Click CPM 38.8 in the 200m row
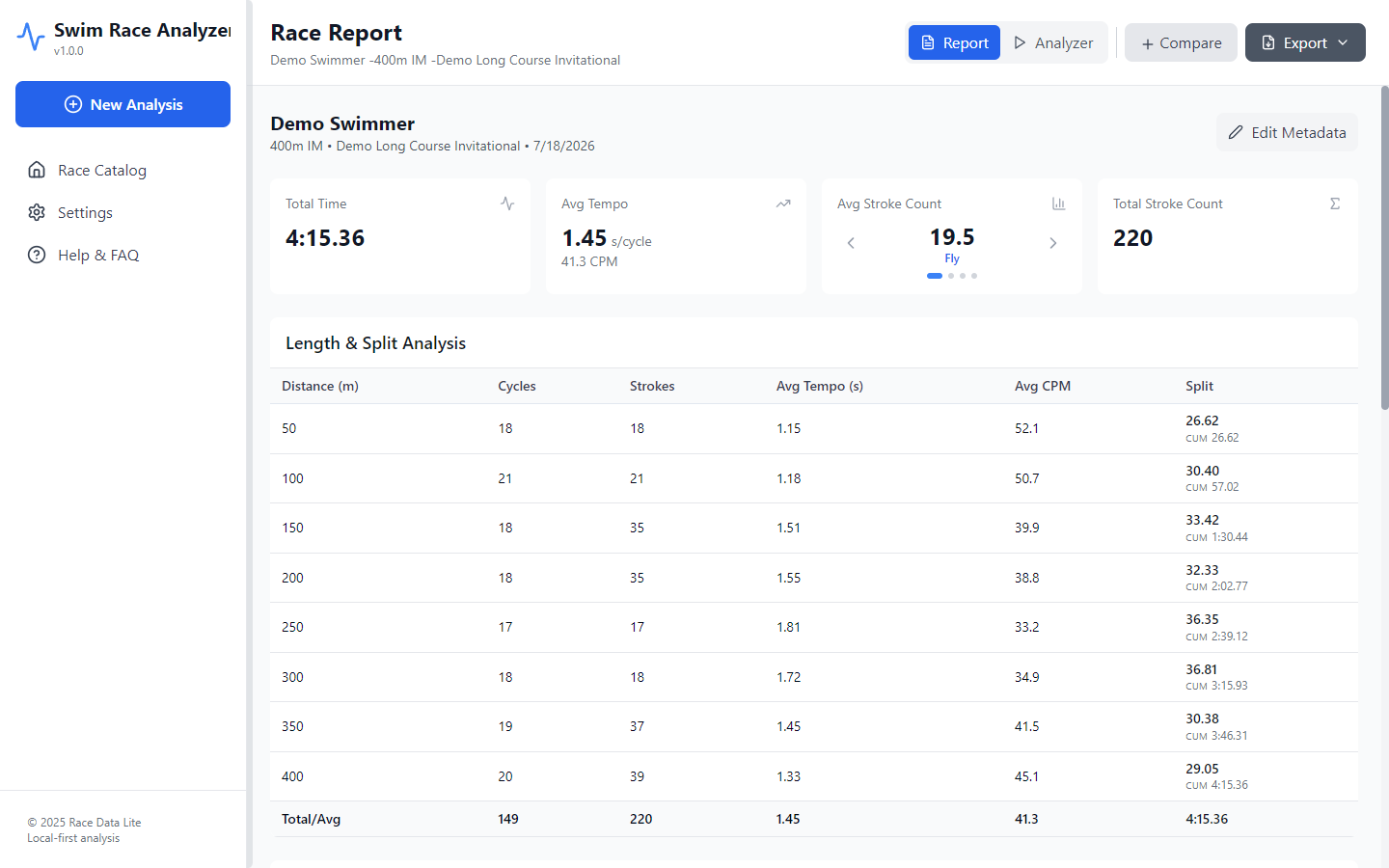This screenshot has width=1389, height=868. point(1027,578)
